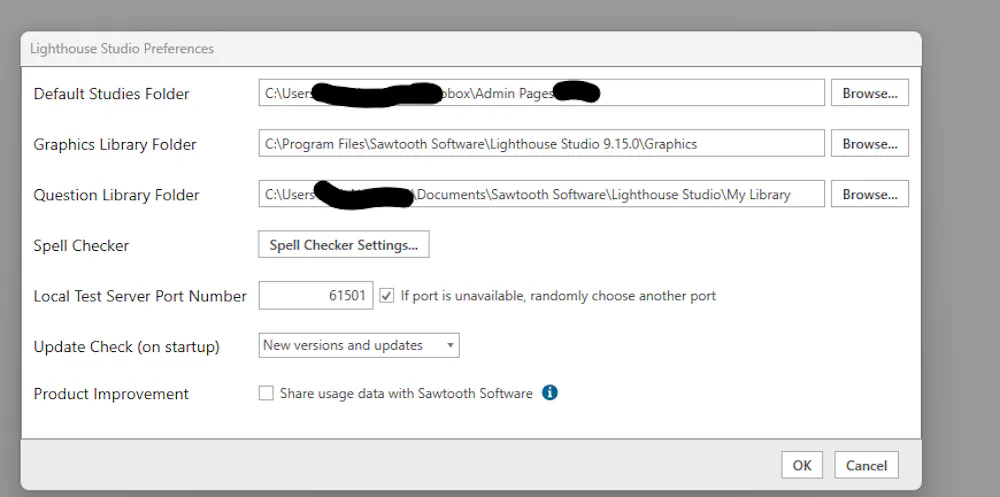Click the Local Test Server Port Number label
This screenshot has height=497, width=1000.
tap(140, 296)
